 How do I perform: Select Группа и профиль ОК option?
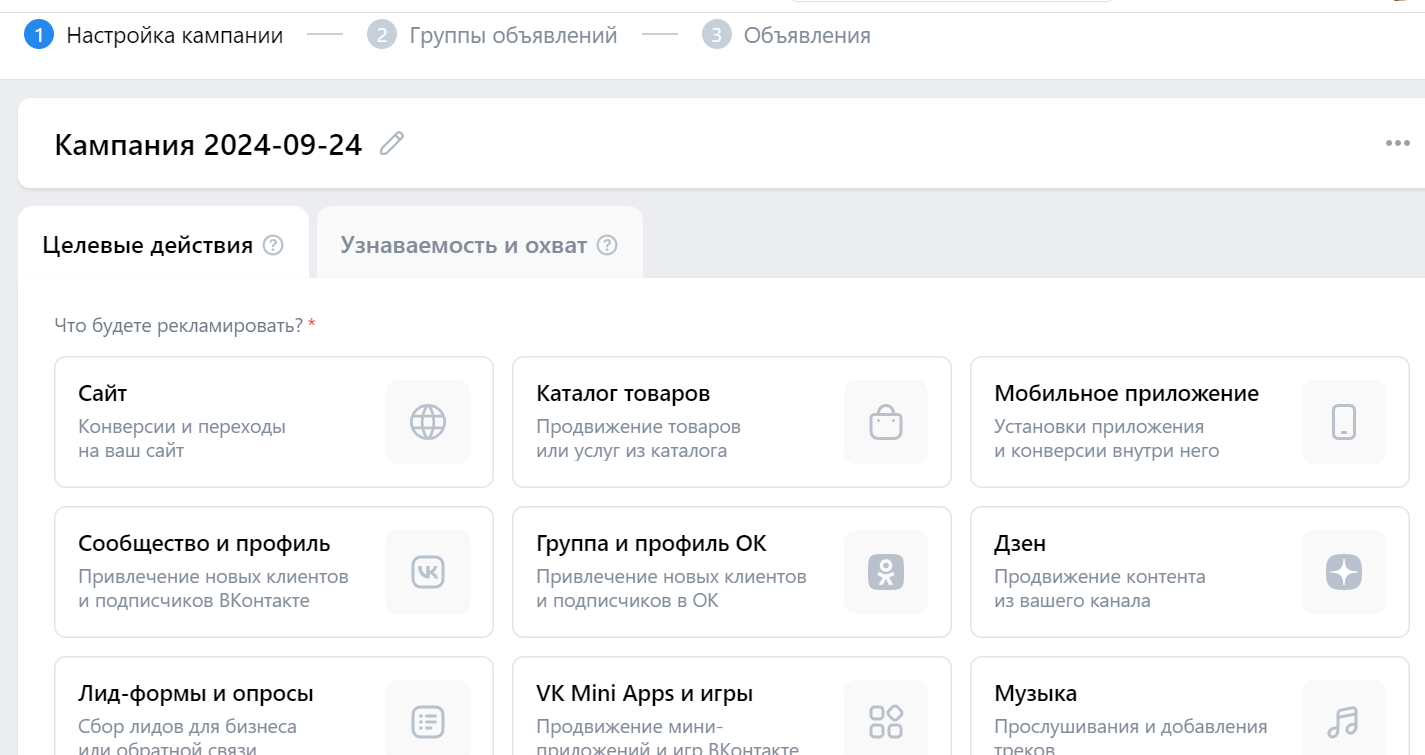click(732, 572)
